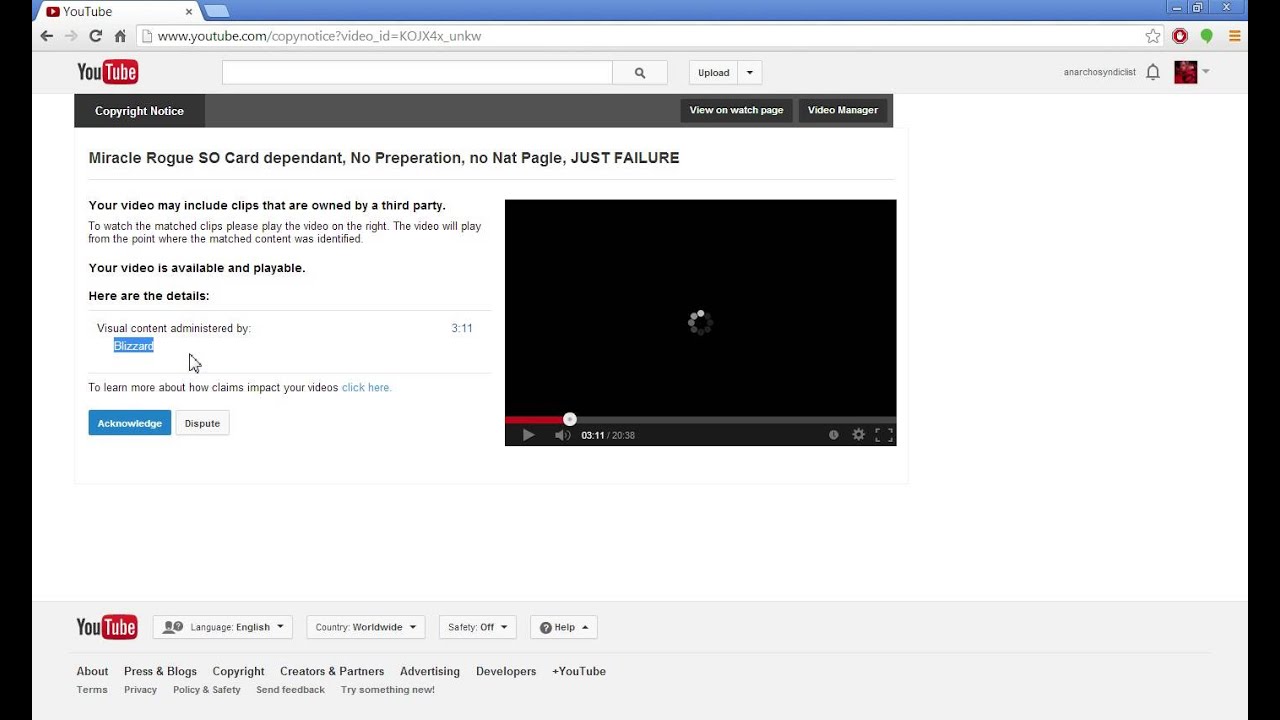Screen dimensions: 1280x720
Task: Open the Terms footer link
Action: tap(92, 690)
